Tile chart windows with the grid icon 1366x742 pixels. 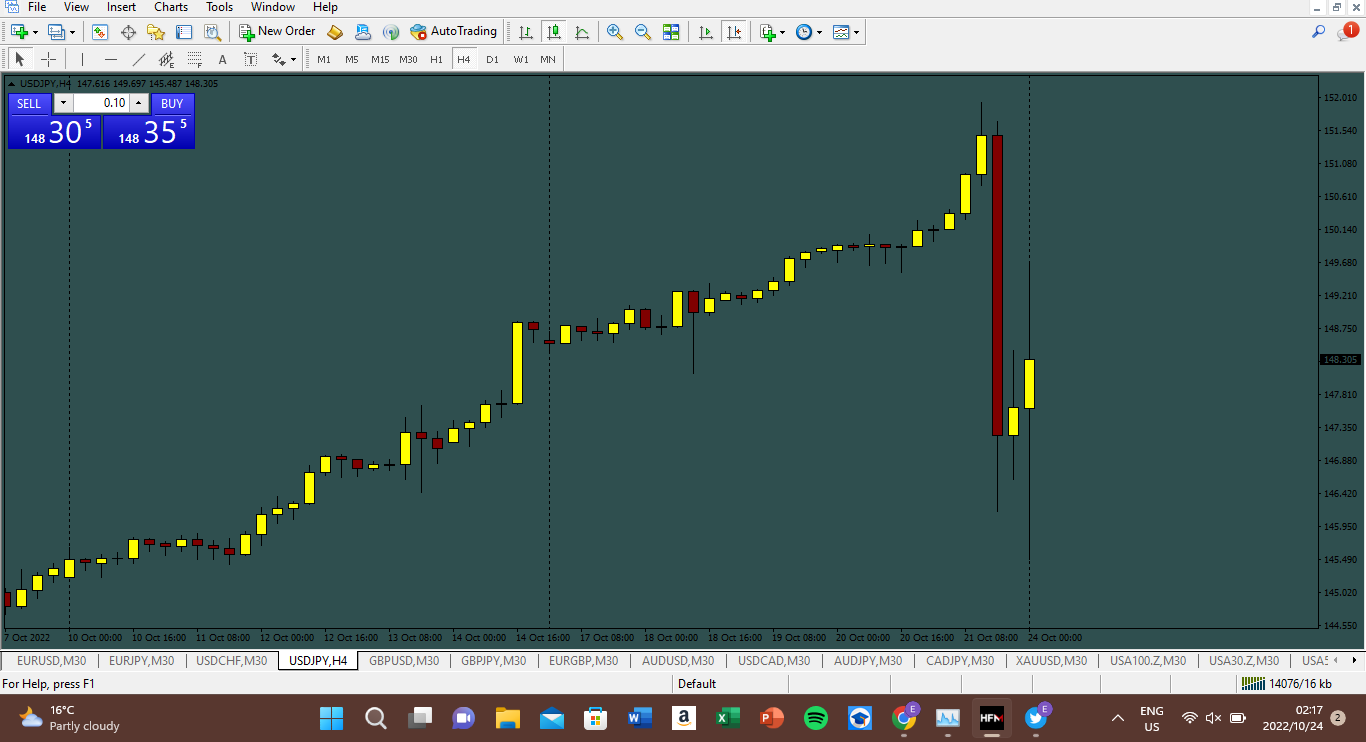(671, 32)
